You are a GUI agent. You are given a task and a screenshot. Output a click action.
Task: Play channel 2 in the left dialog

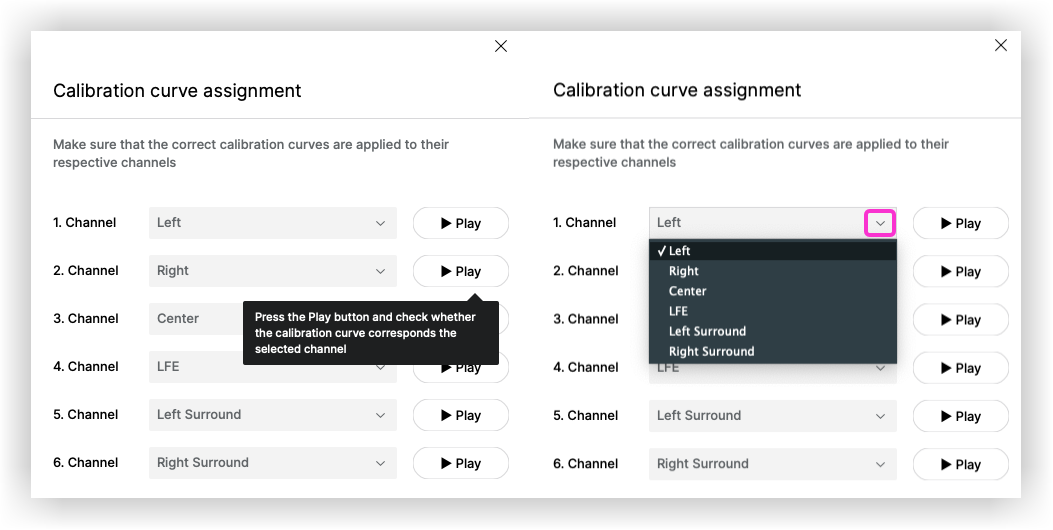click(x=461, y=271)
